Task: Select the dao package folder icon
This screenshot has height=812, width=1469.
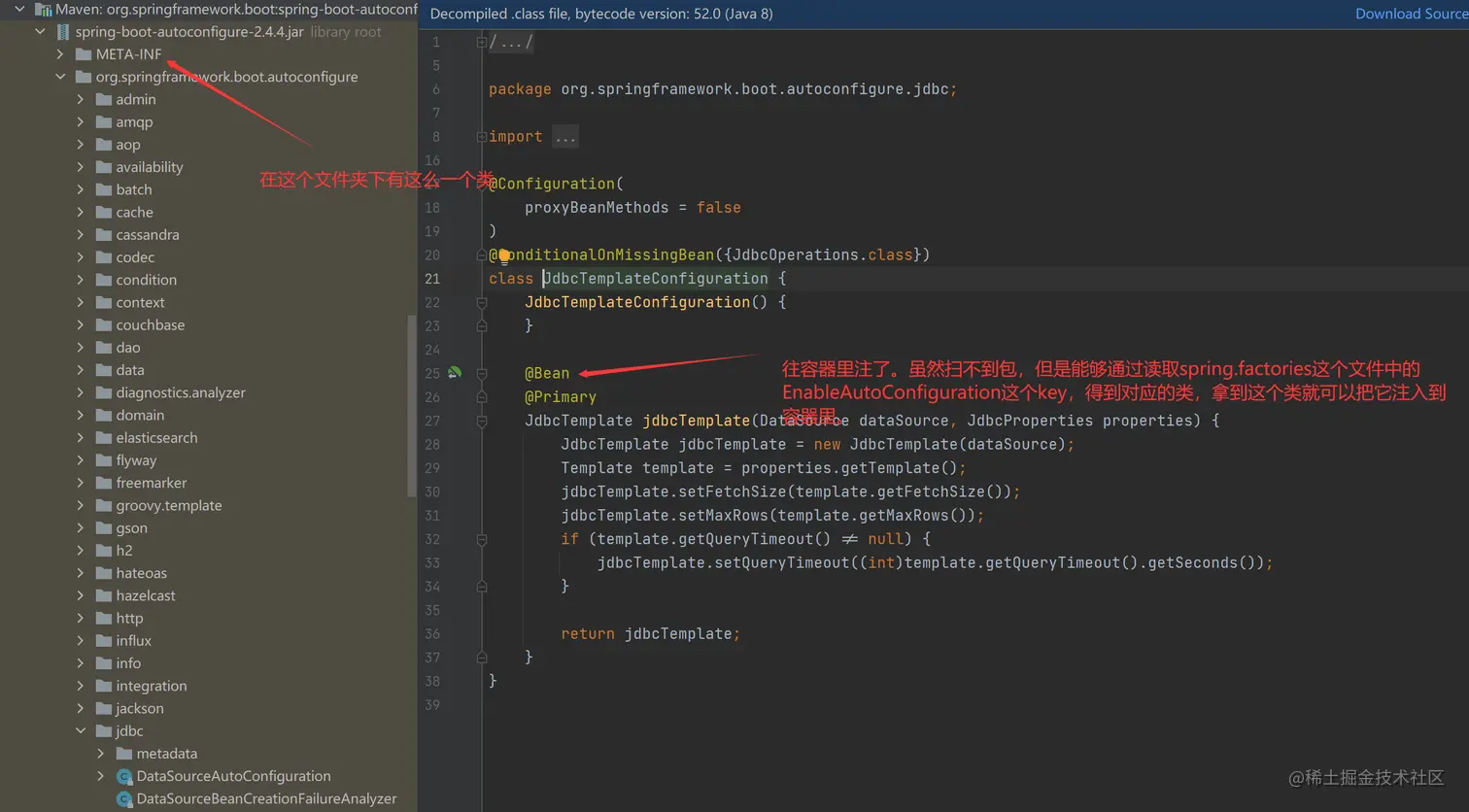Action: (x=104, y=347)
